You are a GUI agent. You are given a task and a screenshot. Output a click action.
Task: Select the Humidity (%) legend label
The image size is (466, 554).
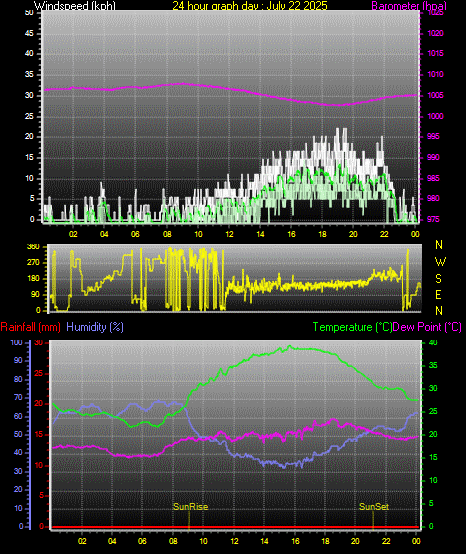coord(95,327)
